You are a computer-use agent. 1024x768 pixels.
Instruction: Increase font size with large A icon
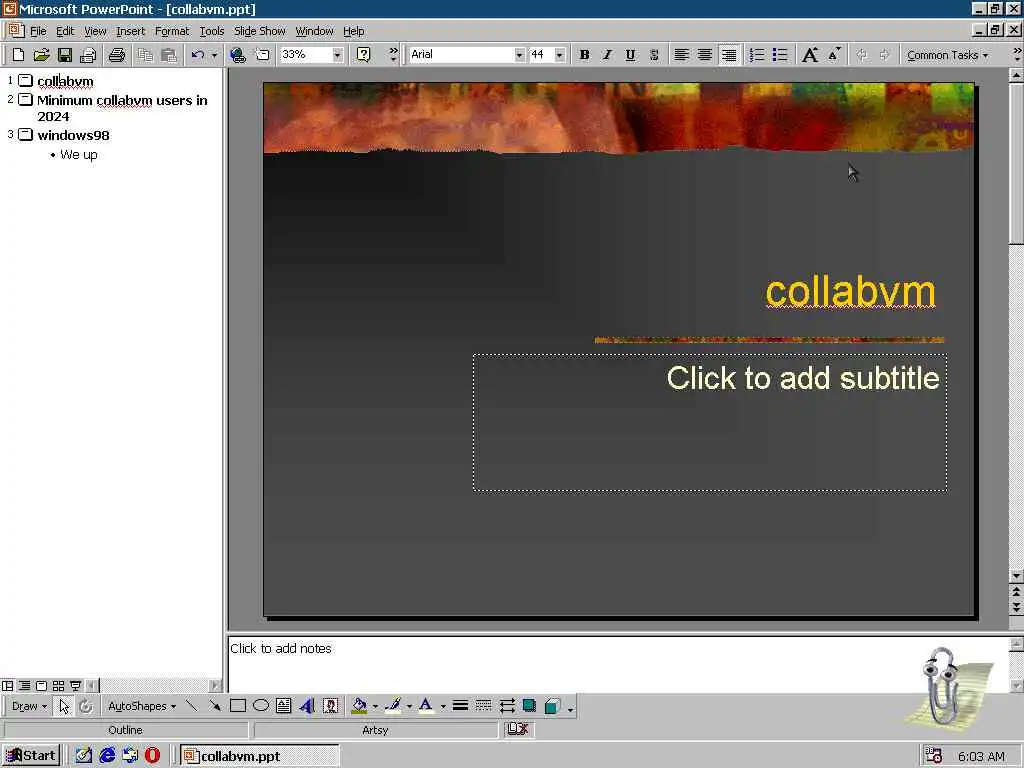click(810, 55)
